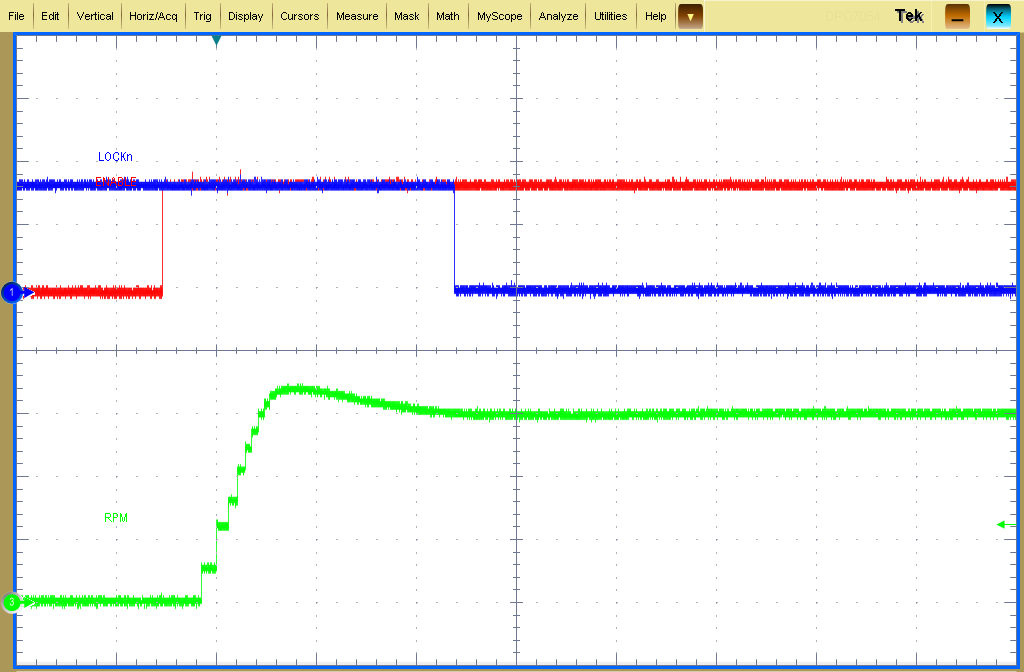Open the Trig menu
The height and width of the screenshot is (672, 1024).
click(202, 15)
